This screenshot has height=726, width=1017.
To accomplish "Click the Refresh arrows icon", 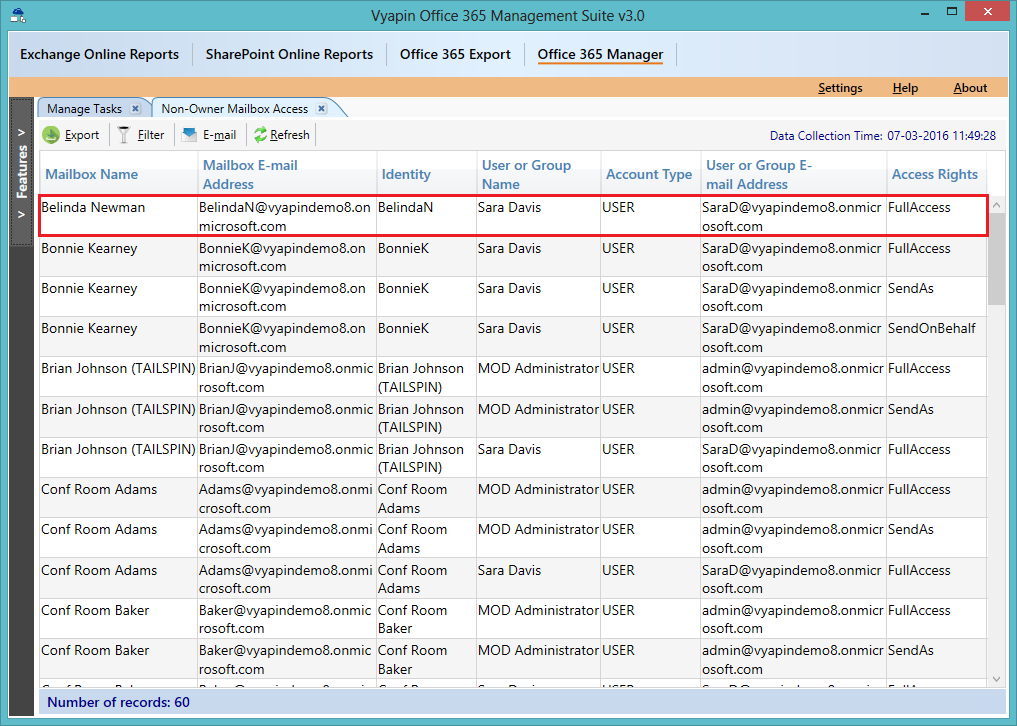I will coord(260,135).
